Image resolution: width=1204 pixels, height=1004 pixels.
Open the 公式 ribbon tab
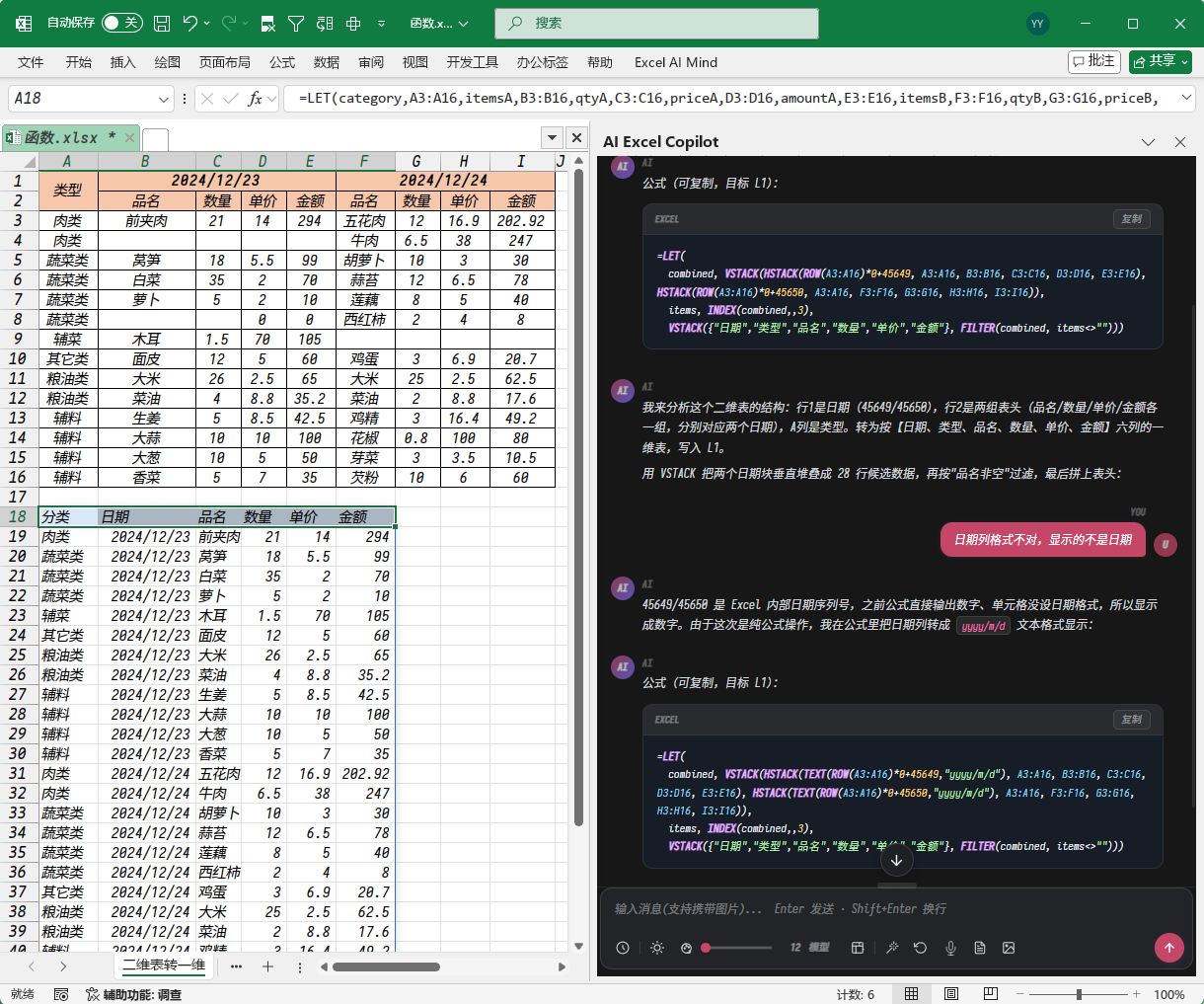[x=282, y=62]
